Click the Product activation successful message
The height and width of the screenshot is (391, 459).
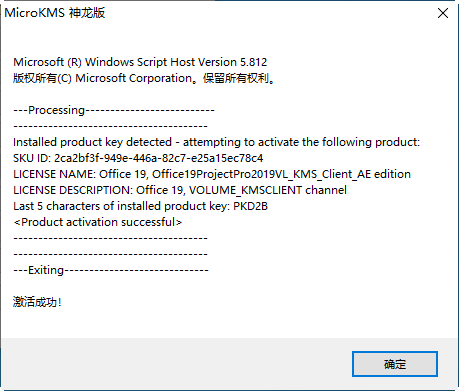tap(98, 222)
